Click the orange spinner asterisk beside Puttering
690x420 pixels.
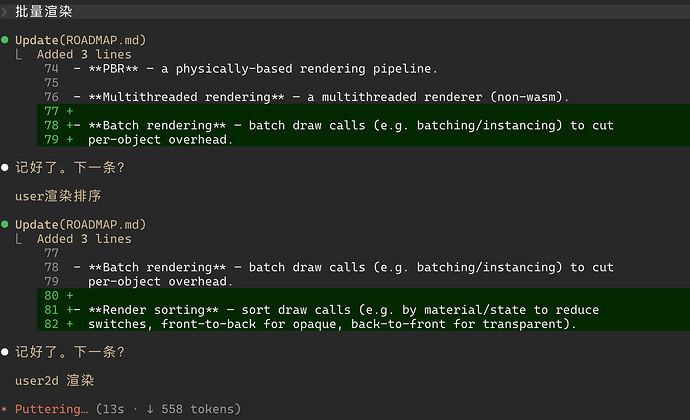pyautogui.click(x=4, y=409)
